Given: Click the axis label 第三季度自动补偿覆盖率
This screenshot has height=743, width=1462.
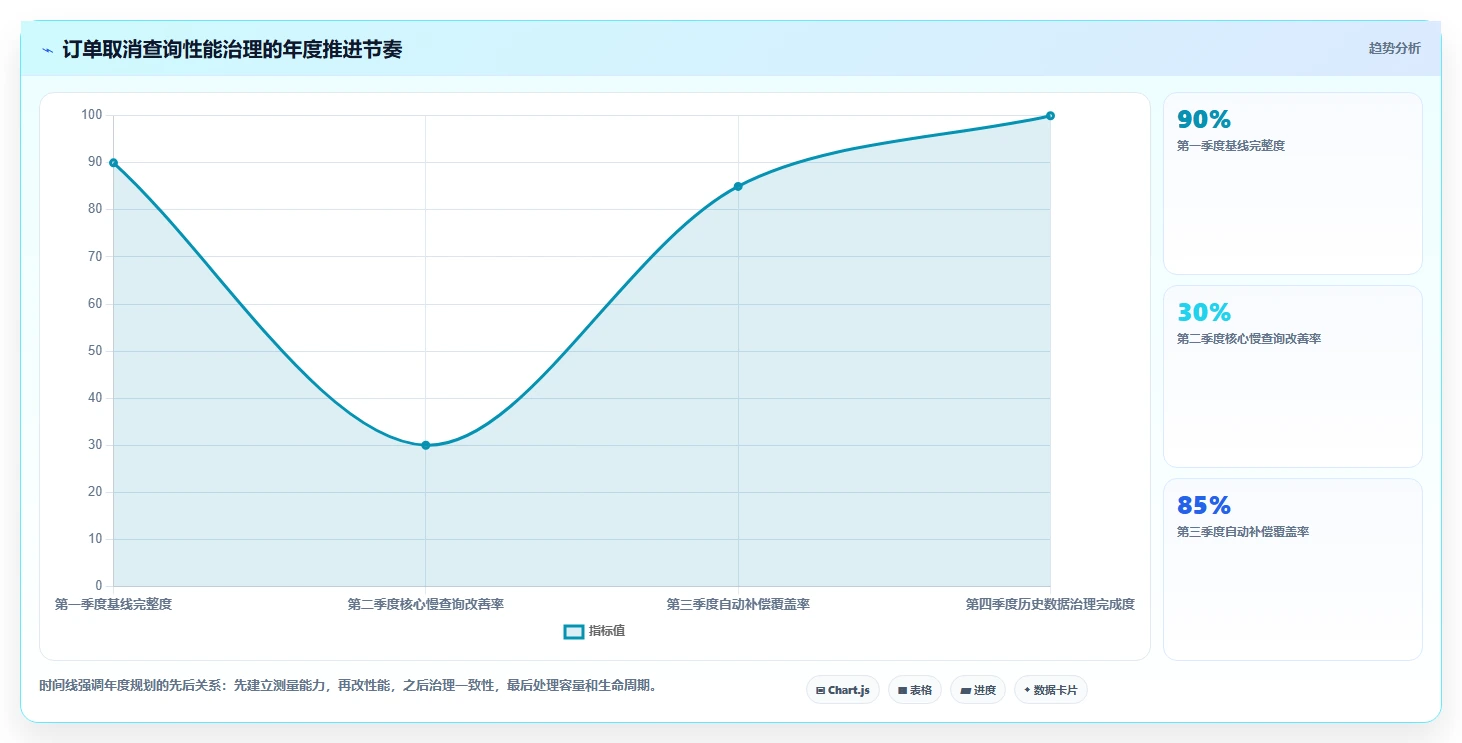Looking at the screenshot, I should pos(738,604).
